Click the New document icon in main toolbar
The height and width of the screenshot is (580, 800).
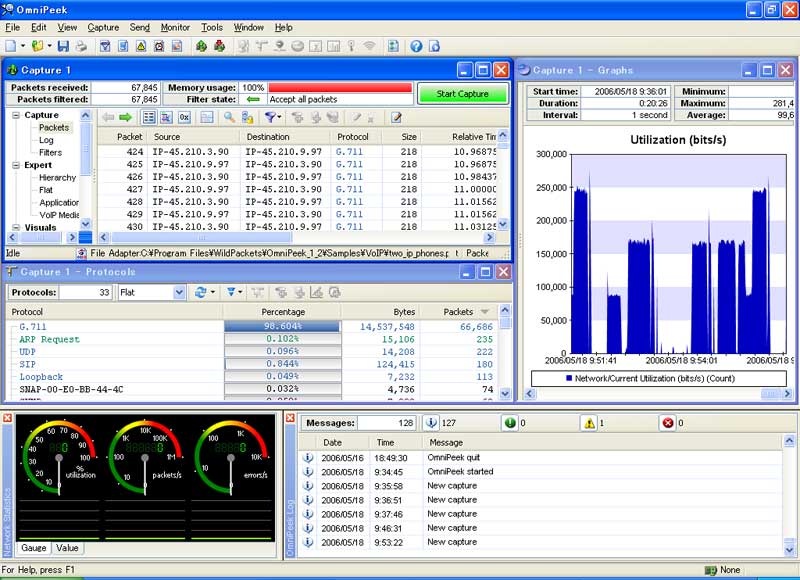(x=11, y=46)
